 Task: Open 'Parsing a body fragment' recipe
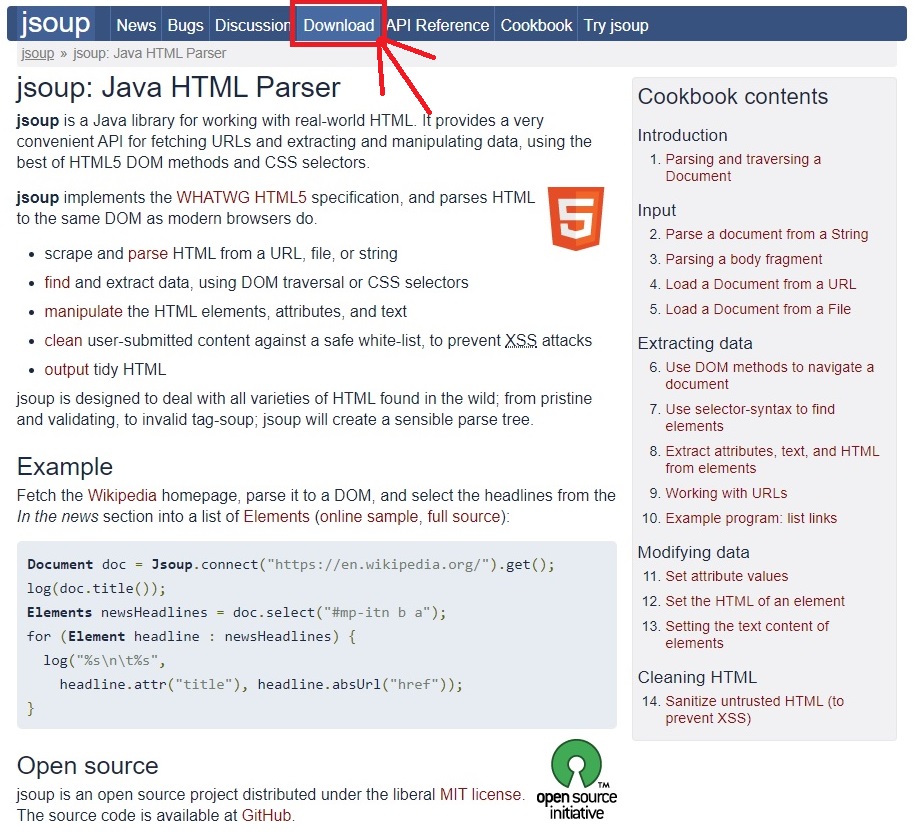744,260
